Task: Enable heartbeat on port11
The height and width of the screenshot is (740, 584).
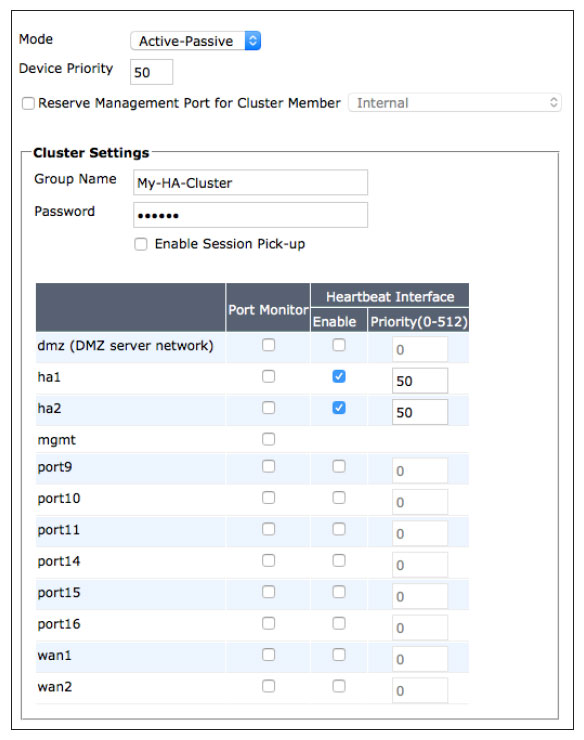Action: 339,530
